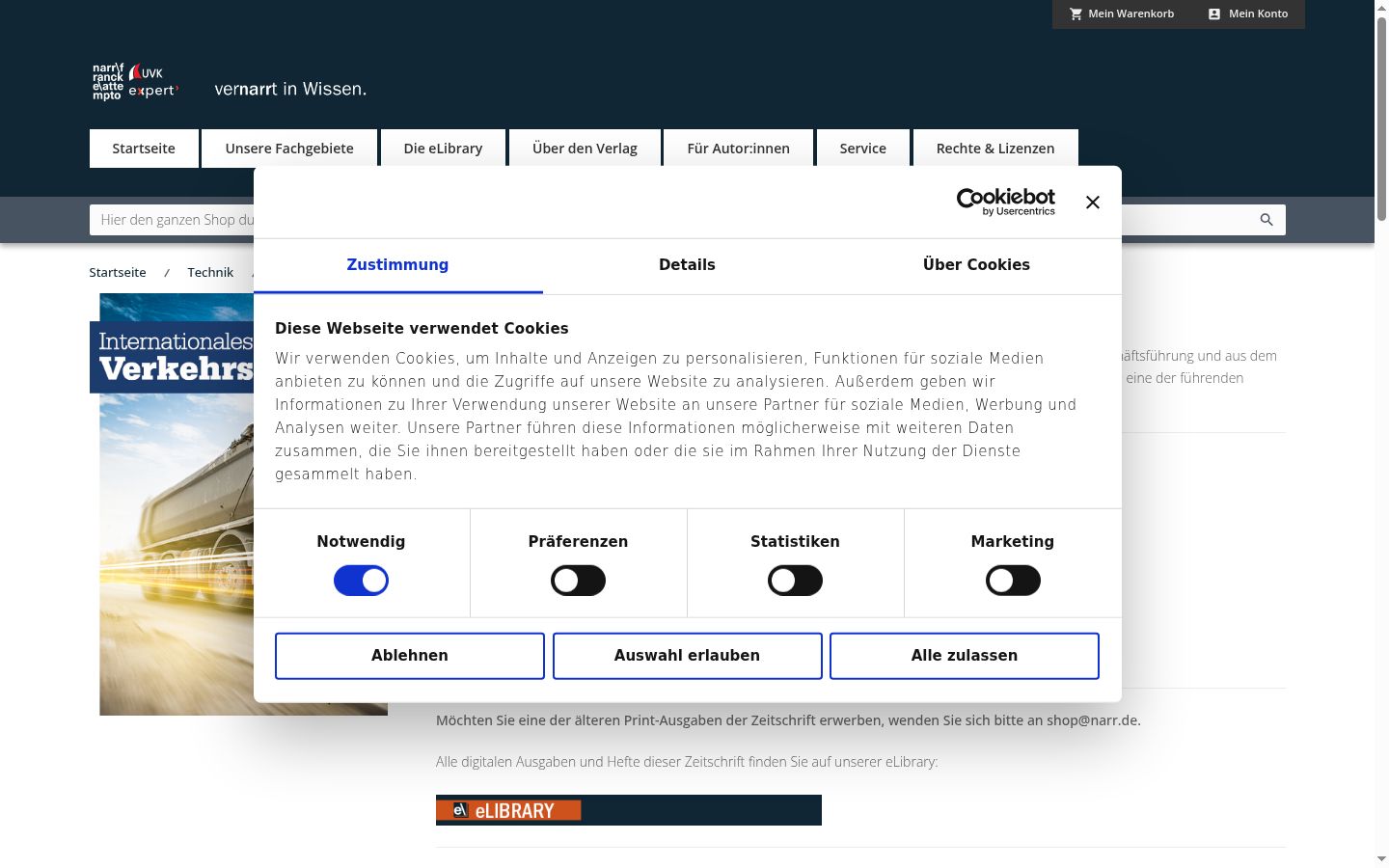Image resolution: width=1389 pixels, height=868 pixels.
Task: Click into the shop search field
Action: 687,220
